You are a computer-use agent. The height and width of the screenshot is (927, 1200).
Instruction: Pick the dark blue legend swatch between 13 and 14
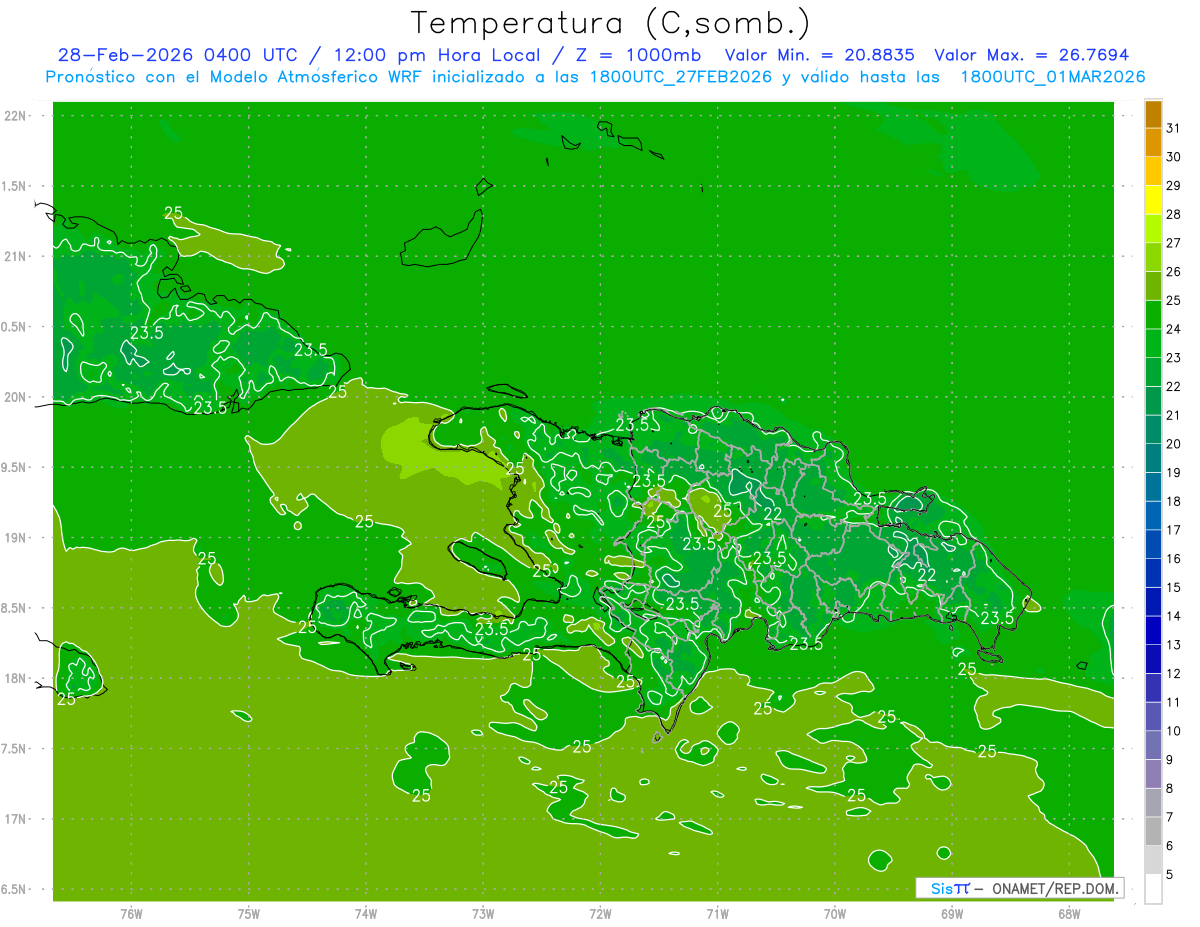click(1153, 631)
